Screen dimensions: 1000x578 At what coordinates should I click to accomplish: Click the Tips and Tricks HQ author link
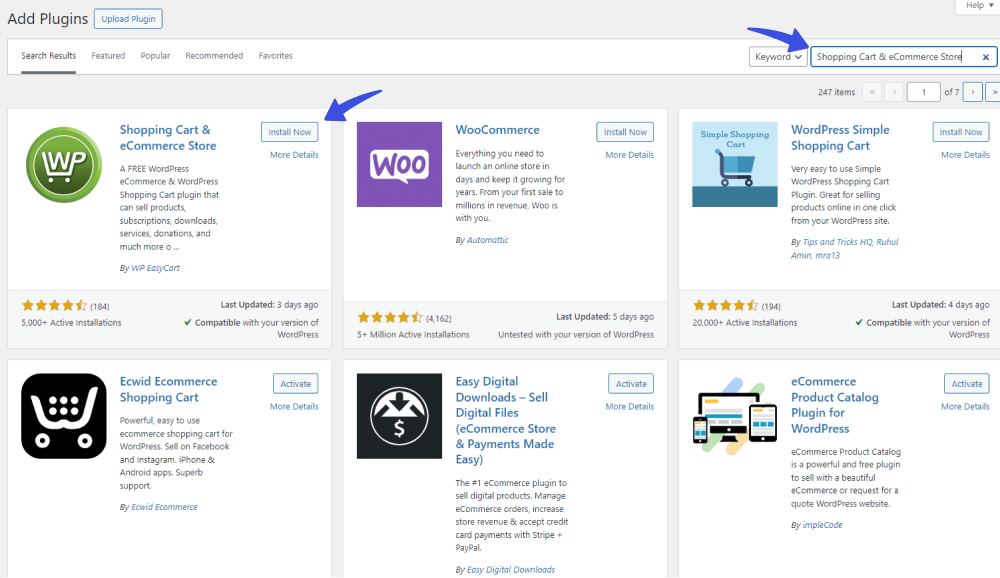(x=837, y=242)
